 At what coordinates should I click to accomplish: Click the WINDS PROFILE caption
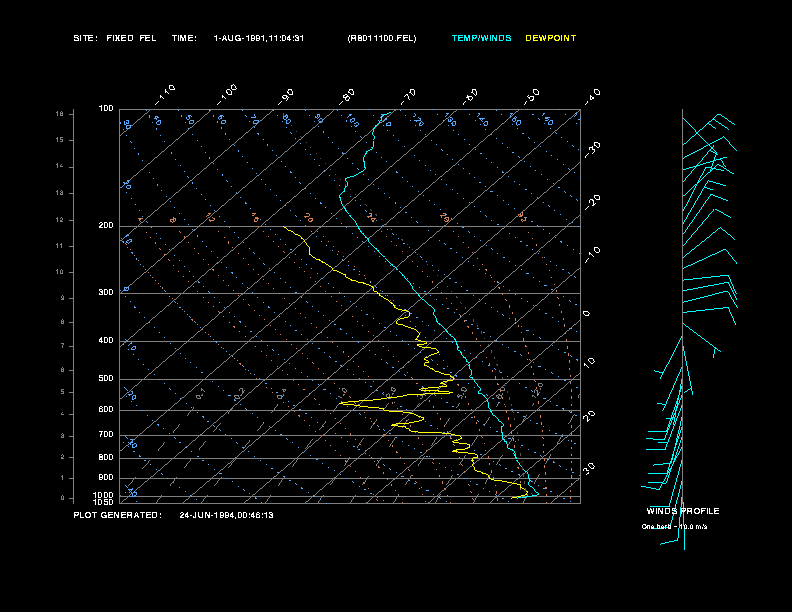click(683, 511)
